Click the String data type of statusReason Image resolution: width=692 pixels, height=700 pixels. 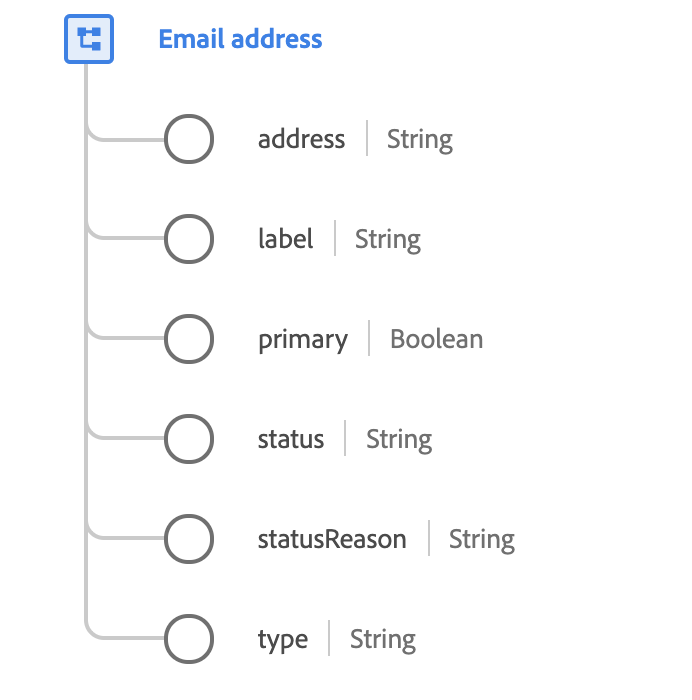[x=482, y=540]
